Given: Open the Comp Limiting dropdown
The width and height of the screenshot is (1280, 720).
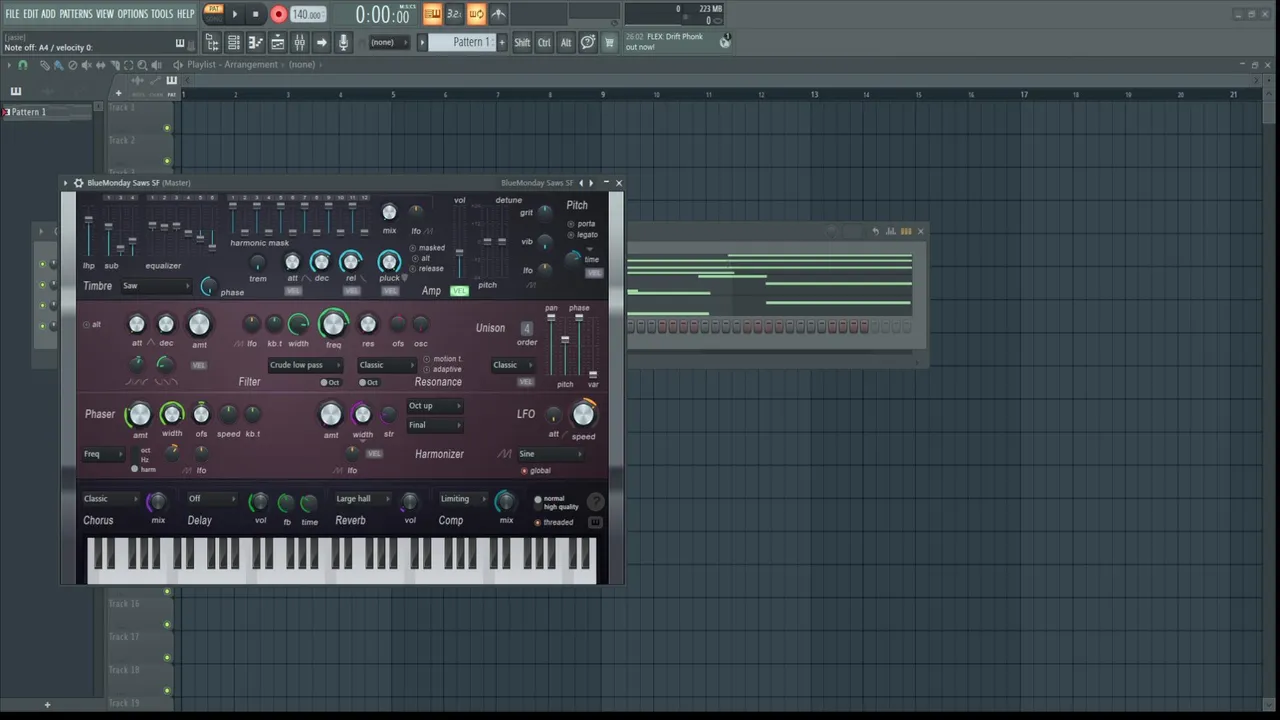Looking at the screenshot, I should pos(463,499).
